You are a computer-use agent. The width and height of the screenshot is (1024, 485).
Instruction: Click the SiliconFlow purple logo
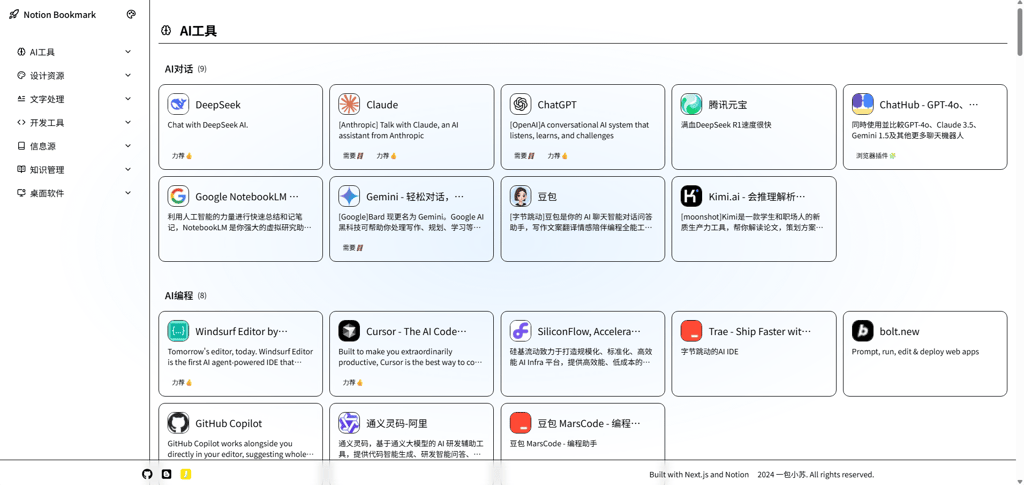[520, 331]
